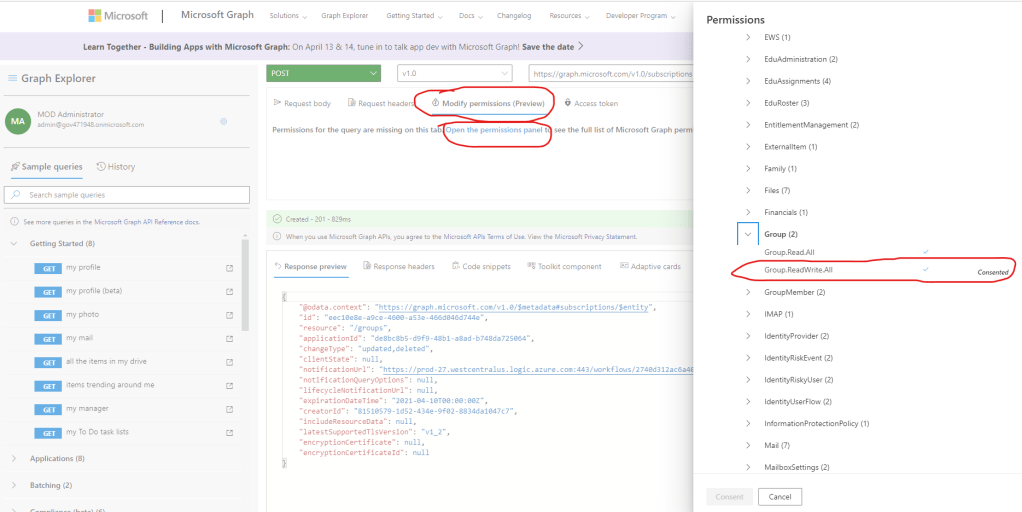This screenshot has width=1022, height=512.
Task: Open the POST HTTP method dropdown
Action: (324, 73)
